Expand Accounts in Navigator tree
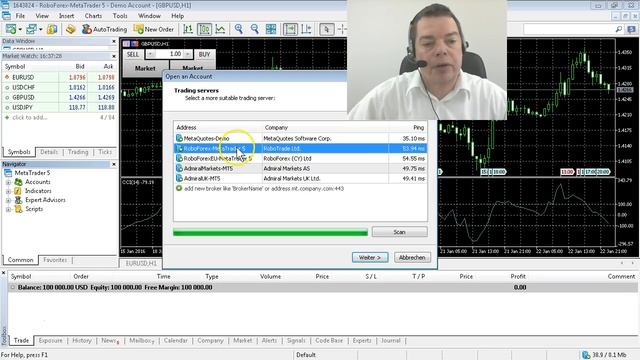Viewport: 640px width, 360px height. [8, 182]
